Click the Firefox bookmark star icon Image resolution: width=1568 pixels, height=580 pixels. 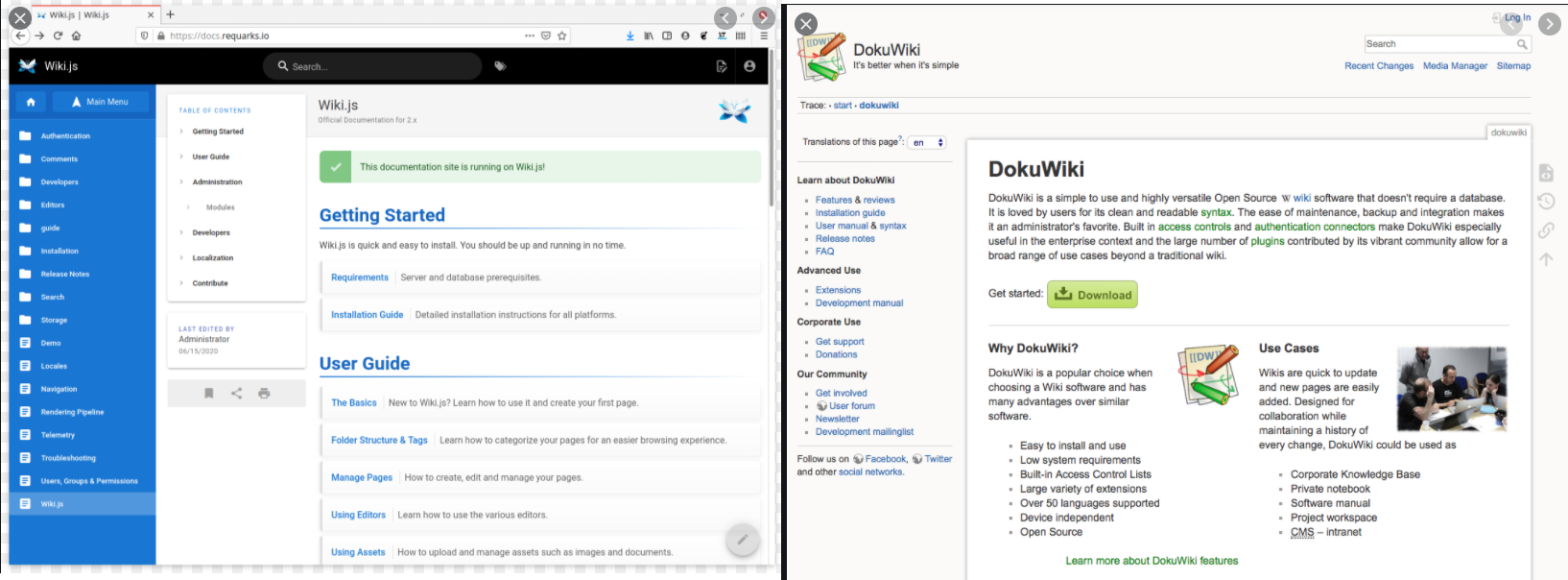click(562, 36)
